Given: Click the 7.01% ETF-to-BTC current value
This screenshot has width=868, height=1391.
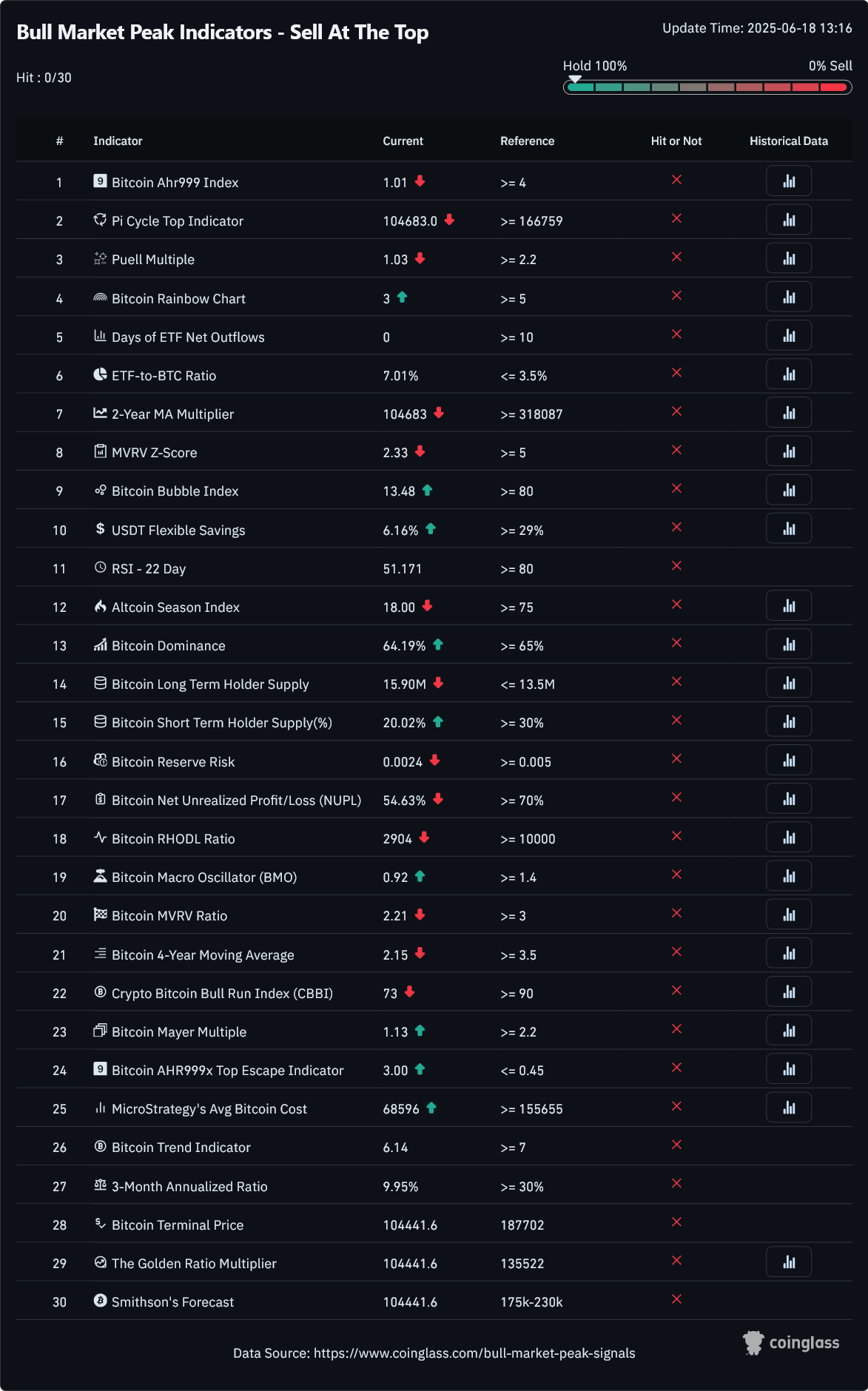Looking at the screenshot, I should (400, 376).
